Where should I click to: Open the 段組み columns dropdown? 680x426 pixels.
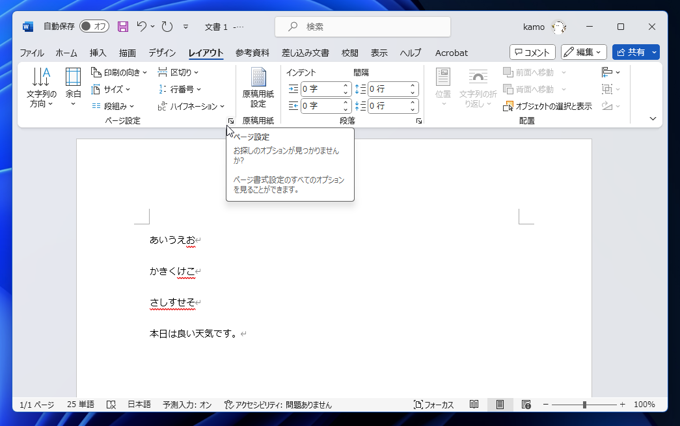[x=113, y=106]
